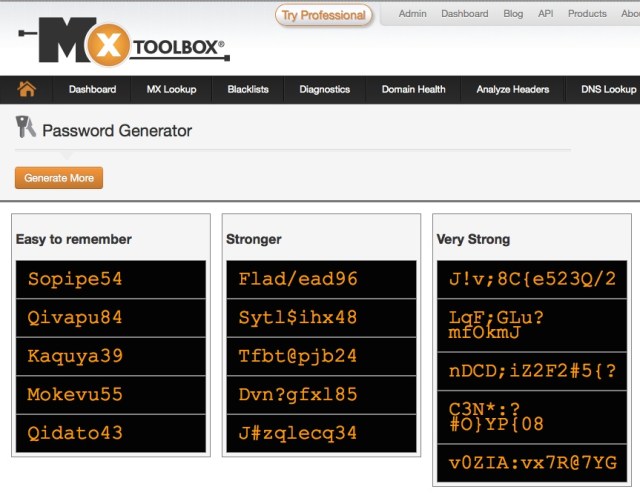Open the Analyze Headers tab

tap(513, 89)
